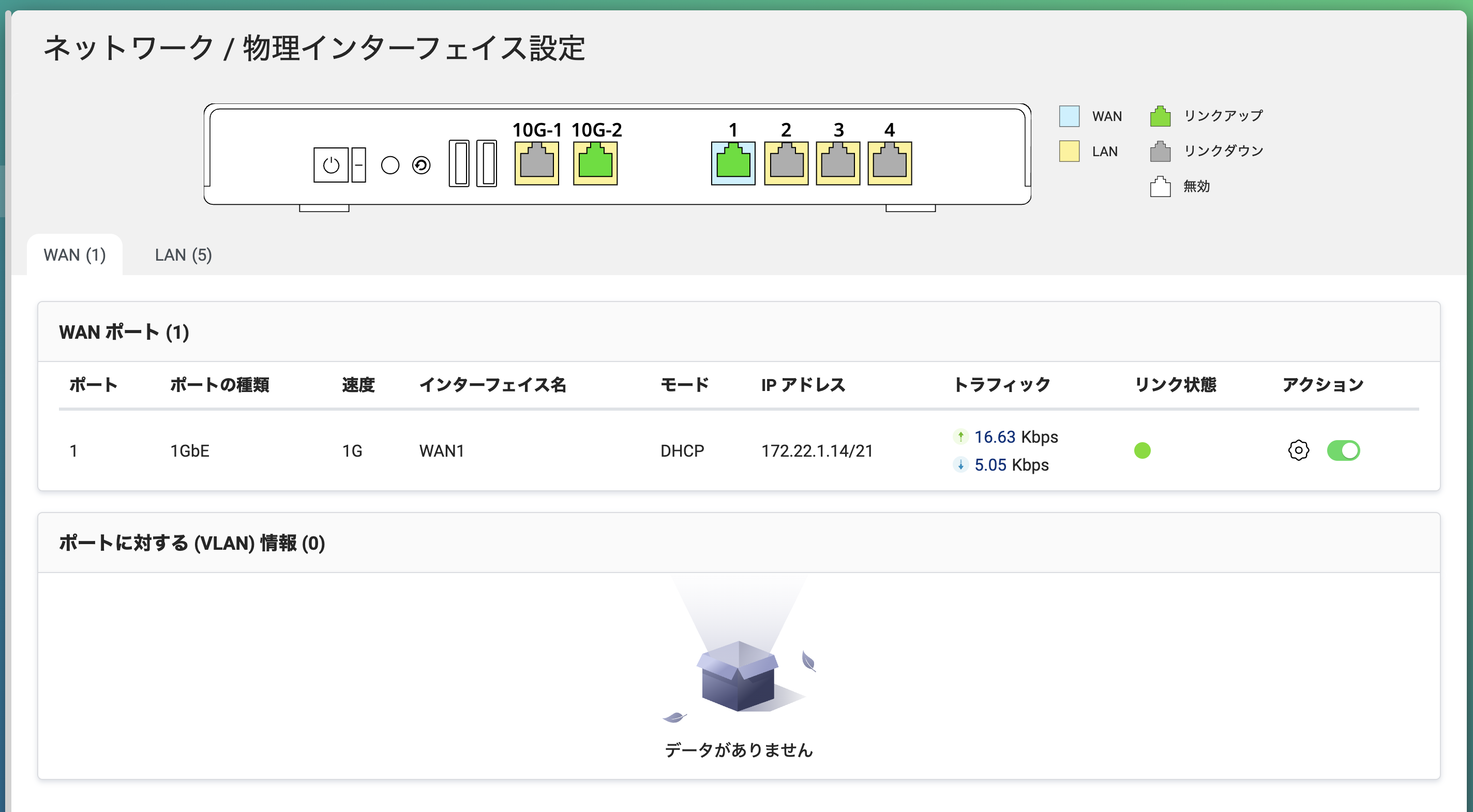Click the page title ネットワーク / 物理インターフェイス設定
The width and height of the screenshot is (1473, 812).
tap(314, 48)
